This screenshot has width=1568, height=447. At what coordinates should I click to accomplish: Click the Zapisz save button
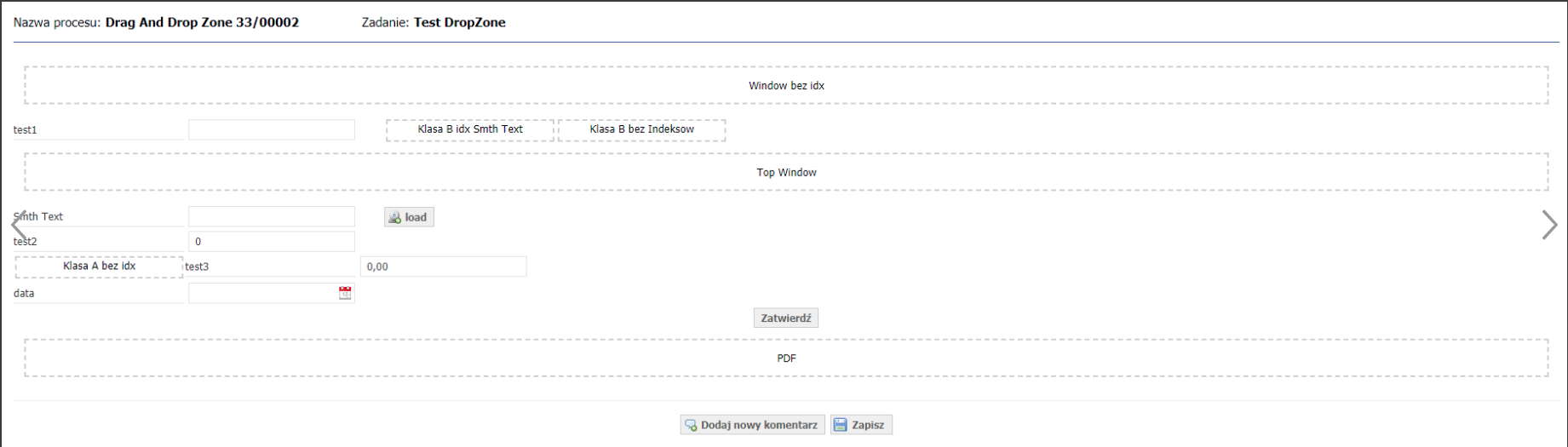[x=861, y=425]
